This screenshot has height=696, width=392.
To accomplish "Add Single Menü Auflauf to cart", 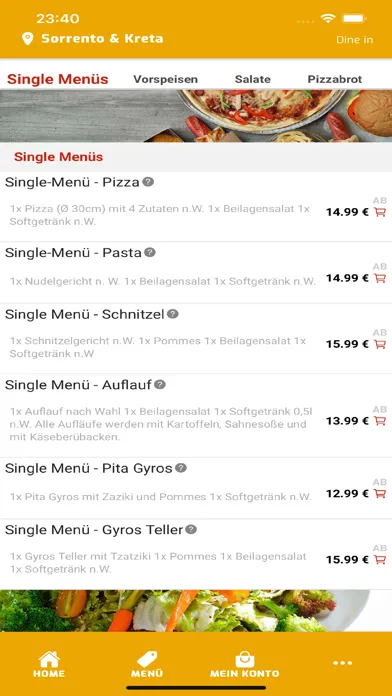I will pyautogui.click(x=380, y=421).
